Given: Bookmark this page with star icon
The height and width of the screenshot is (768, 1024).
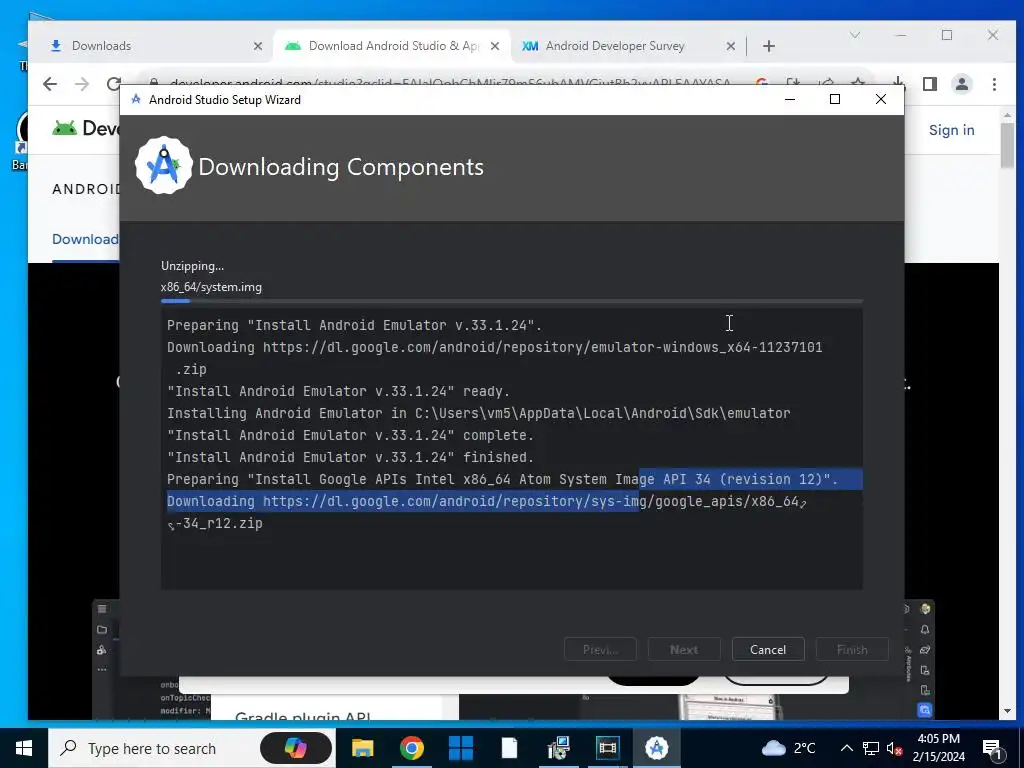Looking at the screenshot, I should point(858,83).
